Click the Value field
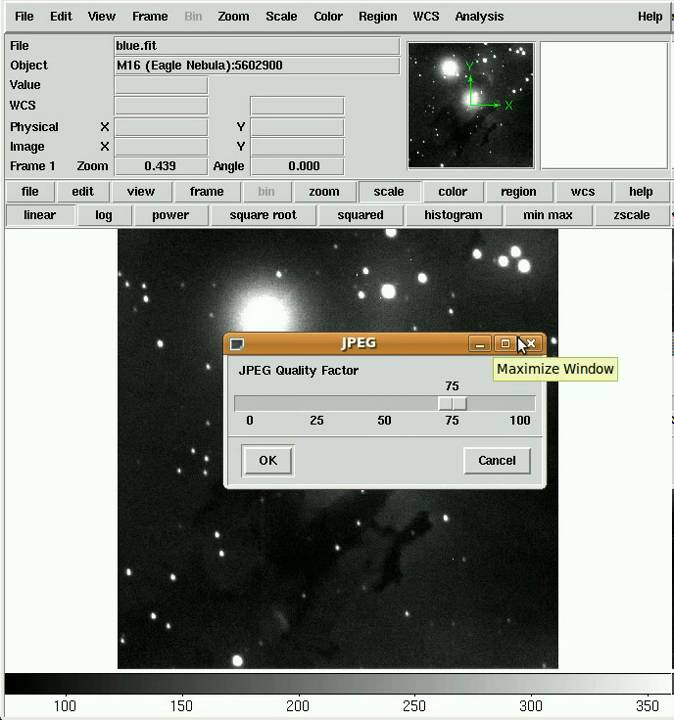This screenshot has width=674, height=720. [x=161, y=85]
